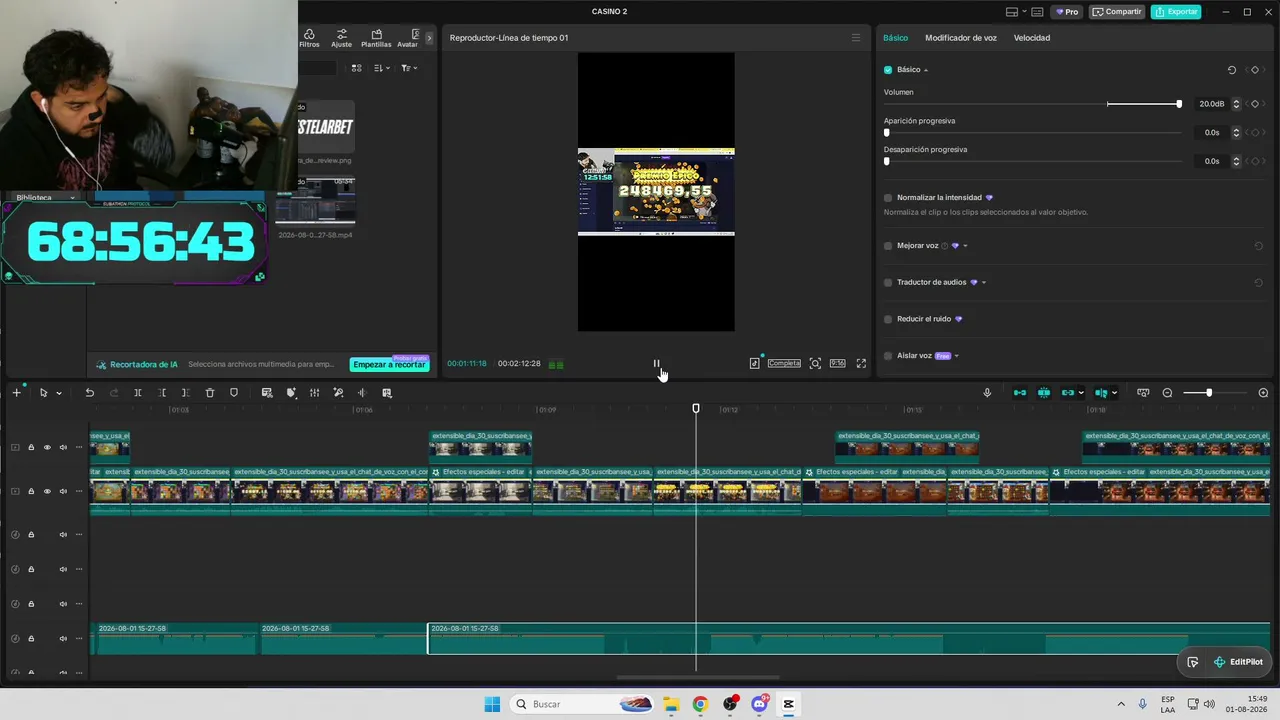Click the 20.0dB volume value field
1280x720 pixels.
(1211, 104)
